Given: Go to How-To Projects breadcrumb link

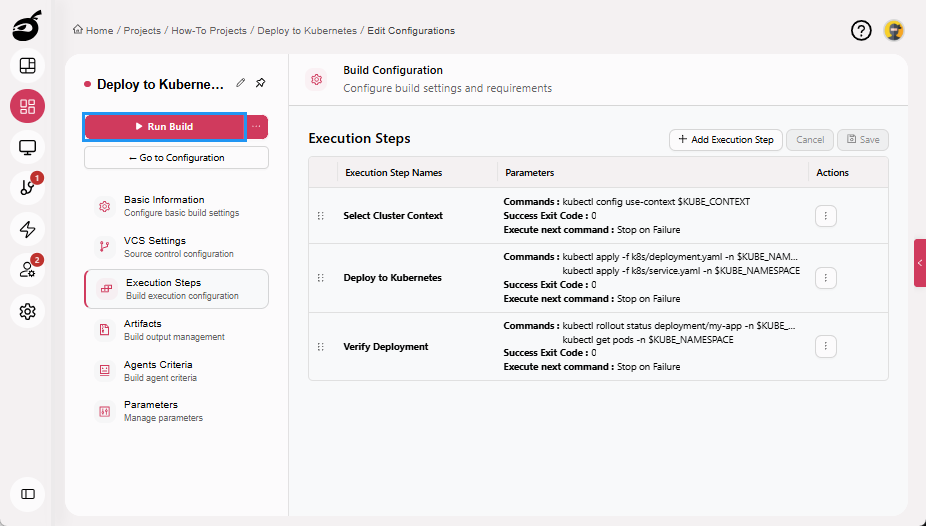Looking at the screenshot, I should (209, 31).
